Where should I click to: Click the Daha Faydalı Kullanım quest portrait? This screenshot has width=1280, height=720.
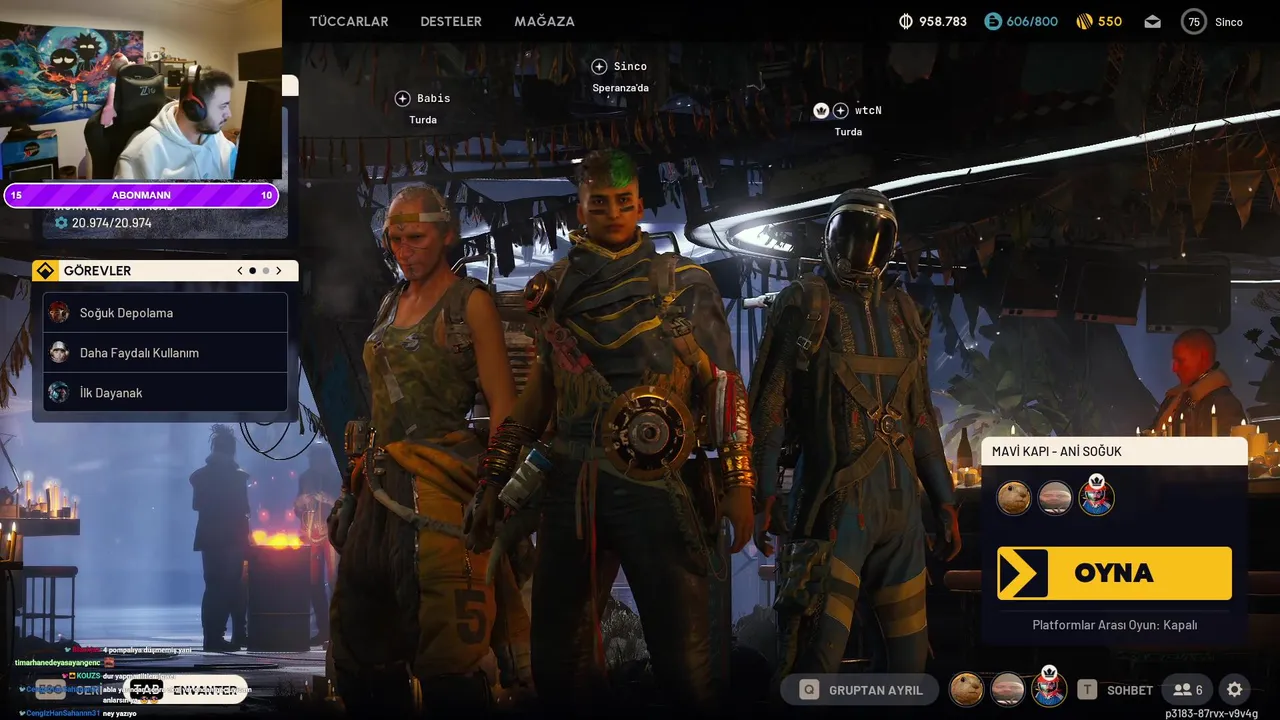pos(59,352)
